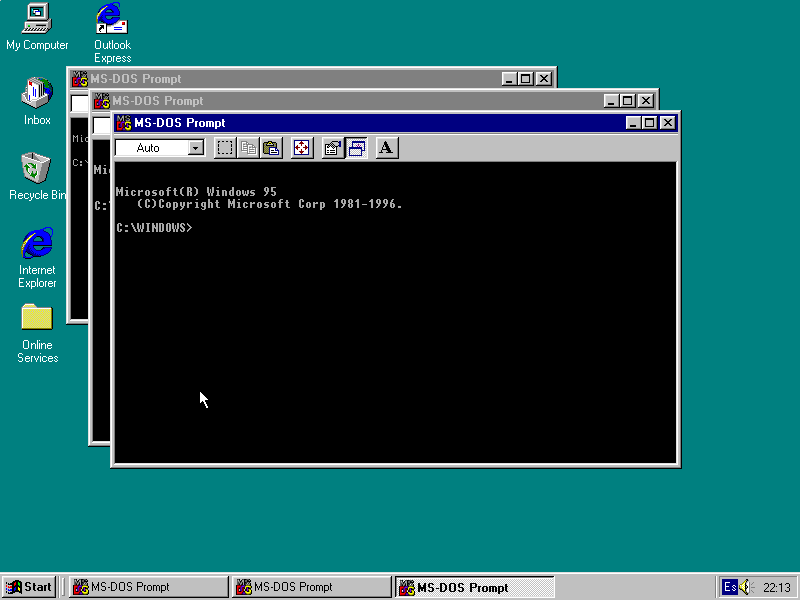The height and width of the screenshot is (600, 800).
Task: Select the Outlook Express desktop shortcut
Action: [x=112, y=33]
